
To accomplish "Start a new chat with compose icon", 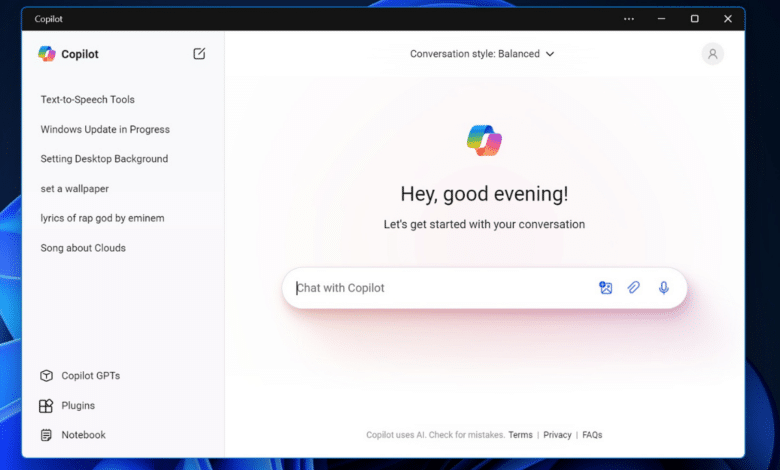I will [x=199, y=54].
